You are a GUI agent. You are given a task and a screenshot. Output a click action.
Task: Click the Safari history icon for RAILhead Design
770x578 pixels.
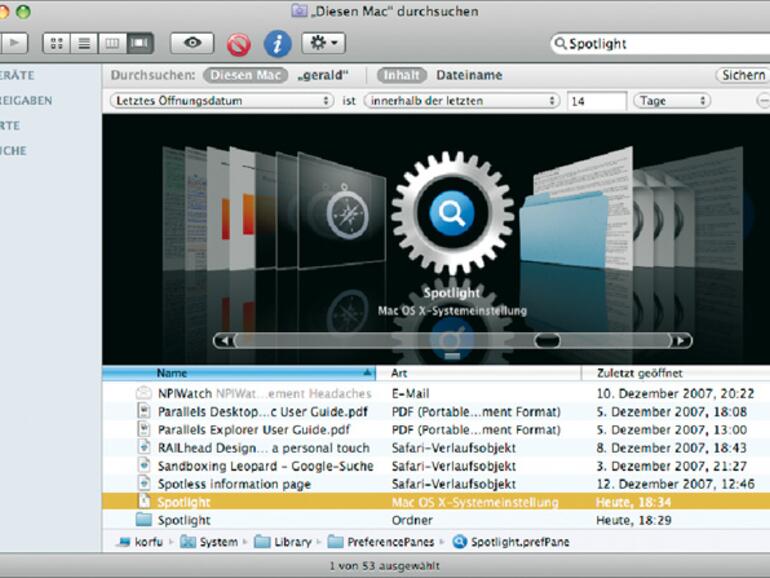coord(144,447)
